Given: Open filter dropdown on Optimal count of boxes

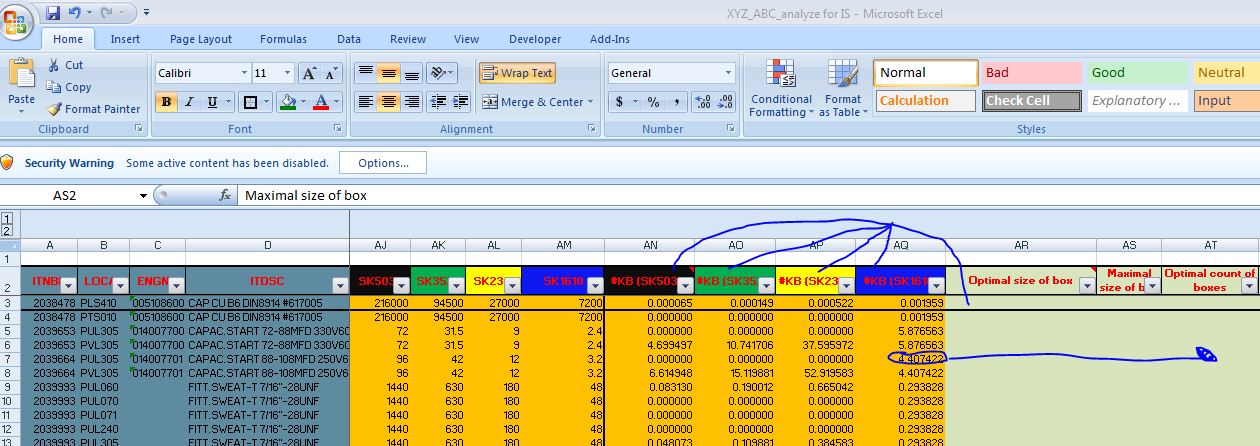Looking at the screenshot, I should (x=1249, y=286).
